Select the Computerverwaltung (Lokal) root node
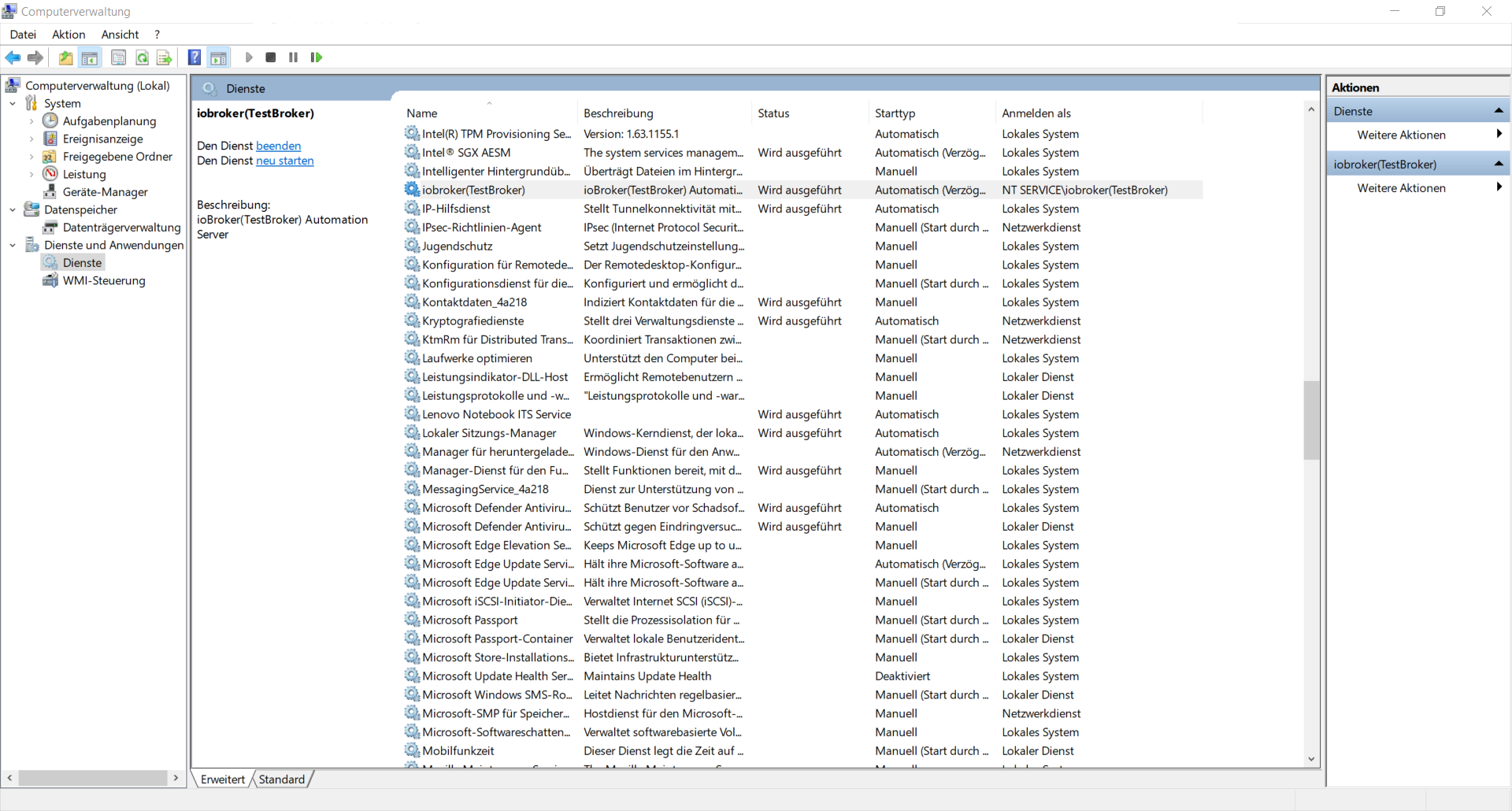 (97, 85)
